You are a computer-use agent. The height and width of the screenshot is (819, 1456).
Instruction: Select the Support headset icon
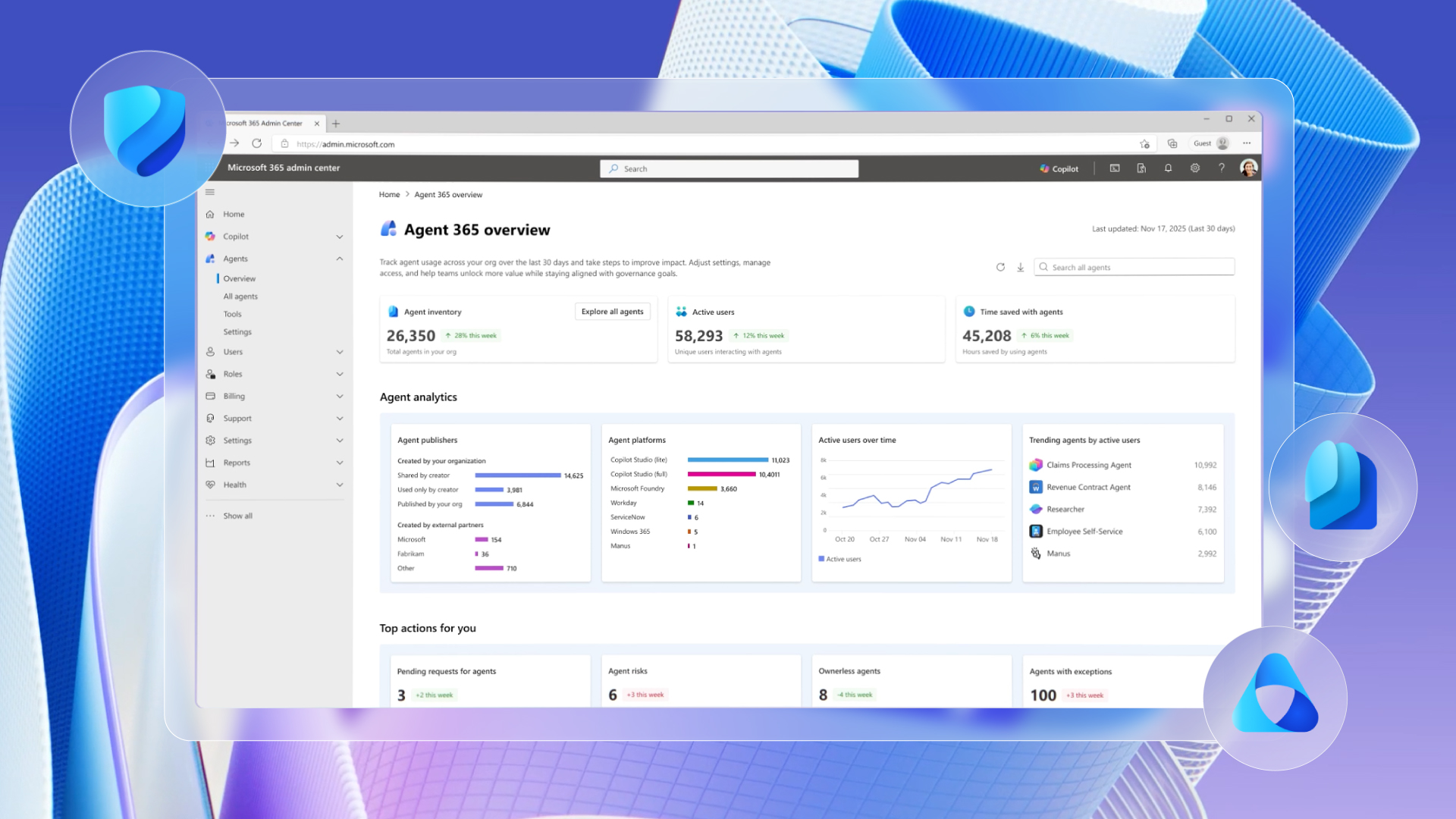210,418
